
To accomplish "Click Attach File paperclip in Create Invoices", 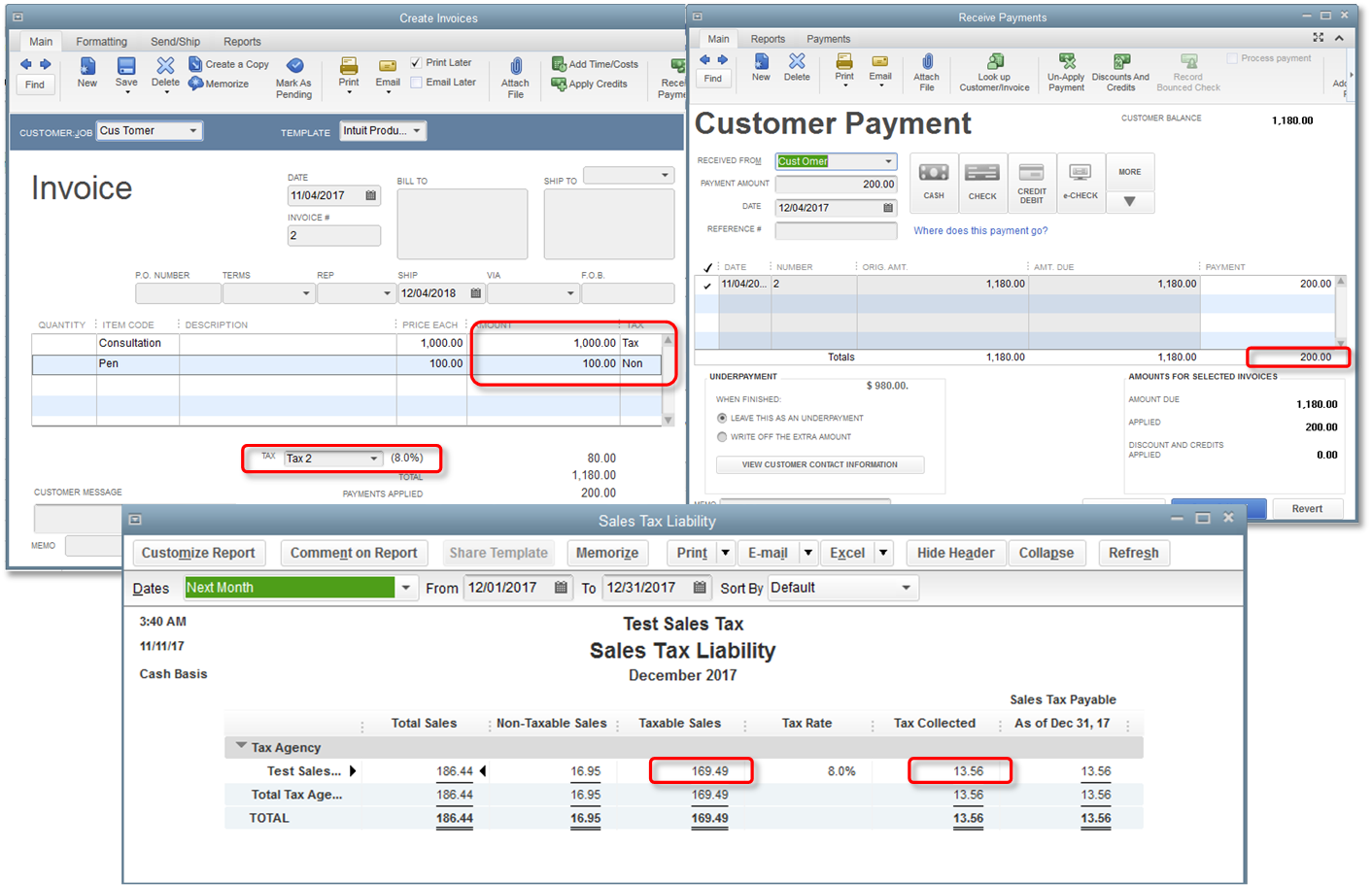I will (x=516, y=66).
